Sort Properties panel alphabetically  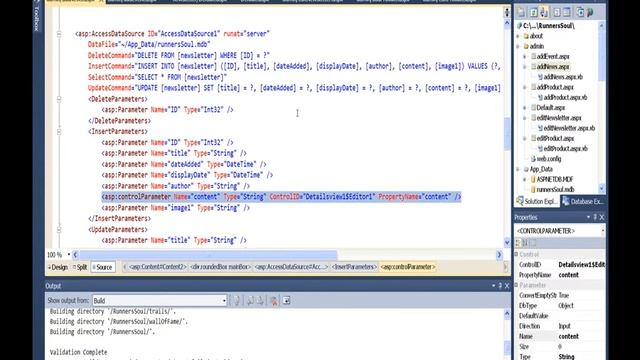pos(526,243)
